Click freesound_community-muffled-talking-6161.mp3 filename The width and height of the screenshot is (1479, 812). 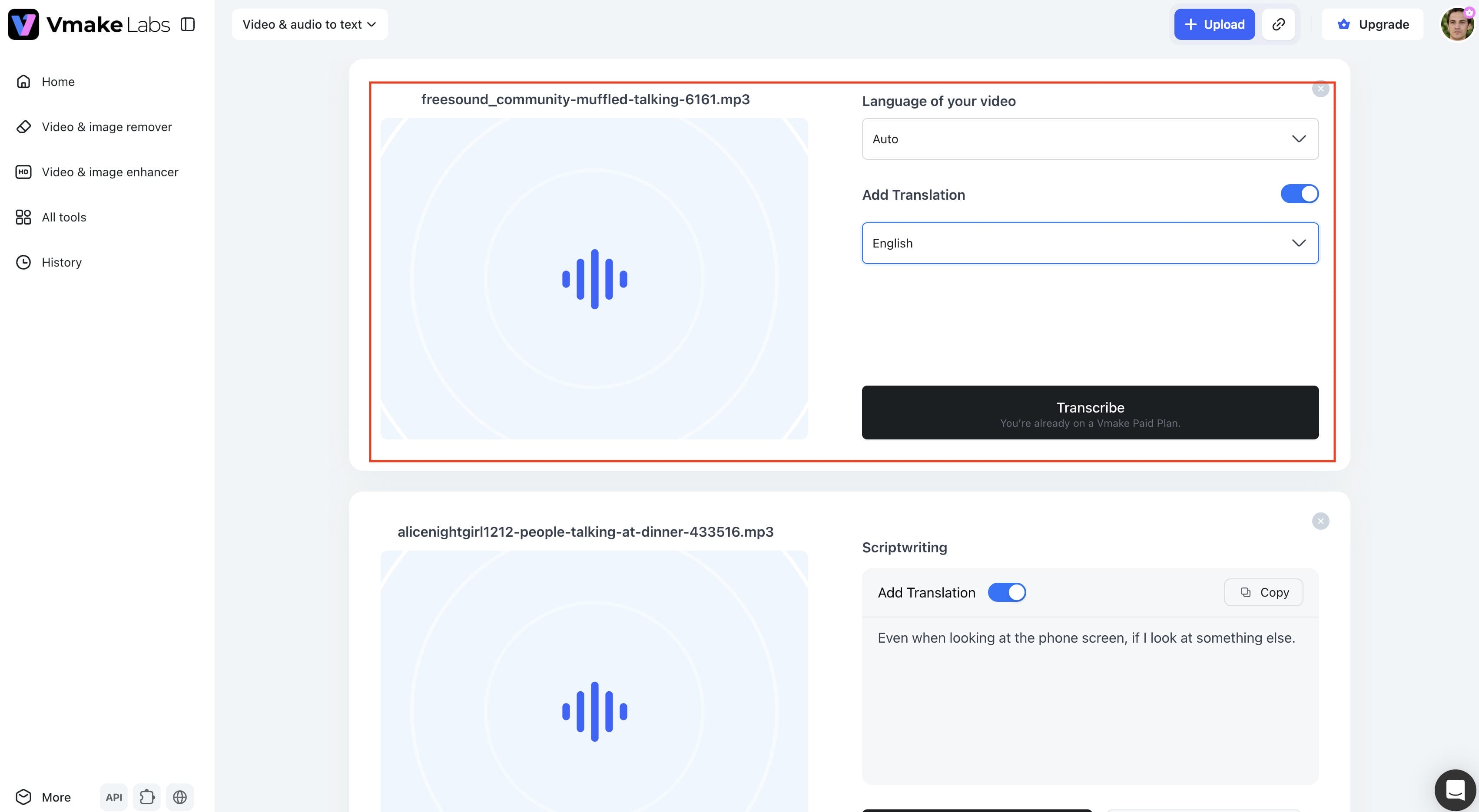tap(585, 99)
